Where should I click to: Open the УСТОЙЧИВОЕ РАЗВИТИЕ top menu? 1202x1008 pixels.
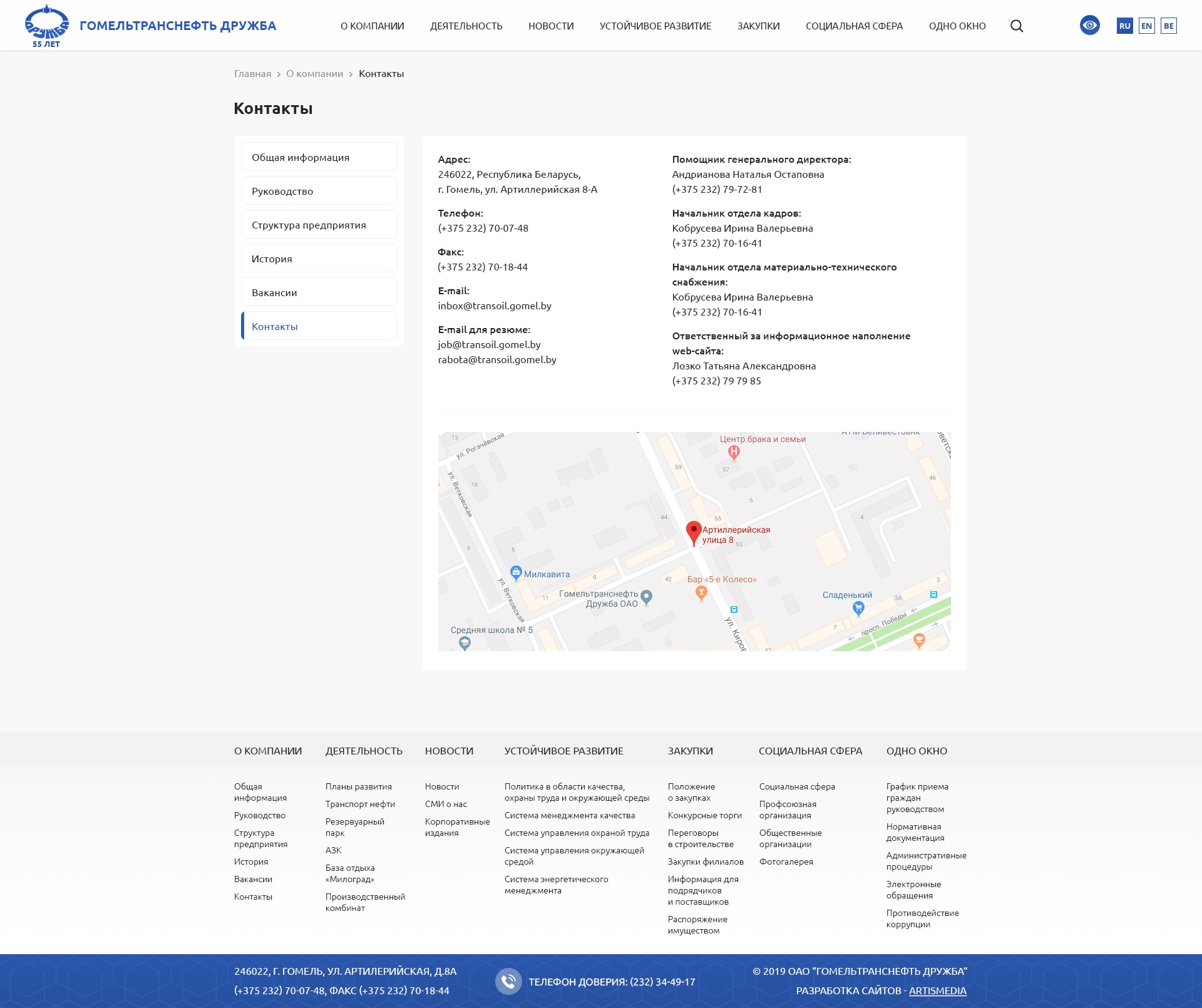(x=655, y=26)
